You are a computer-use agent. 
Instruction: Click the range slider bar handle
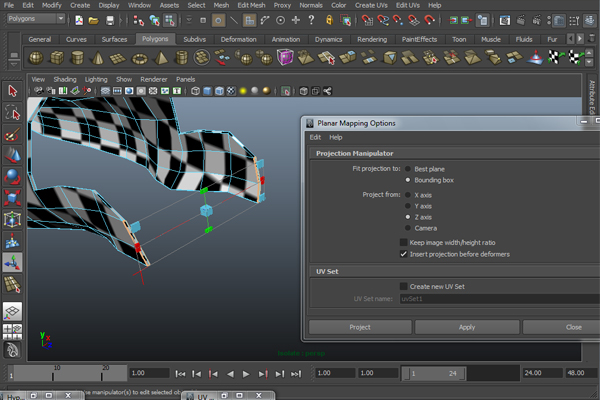click(434, 373)
